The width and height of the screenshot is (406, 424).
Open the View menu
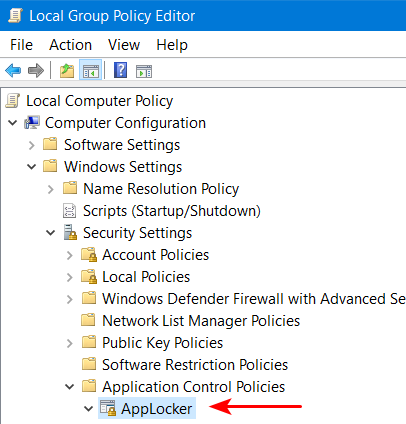pos(124,45)
